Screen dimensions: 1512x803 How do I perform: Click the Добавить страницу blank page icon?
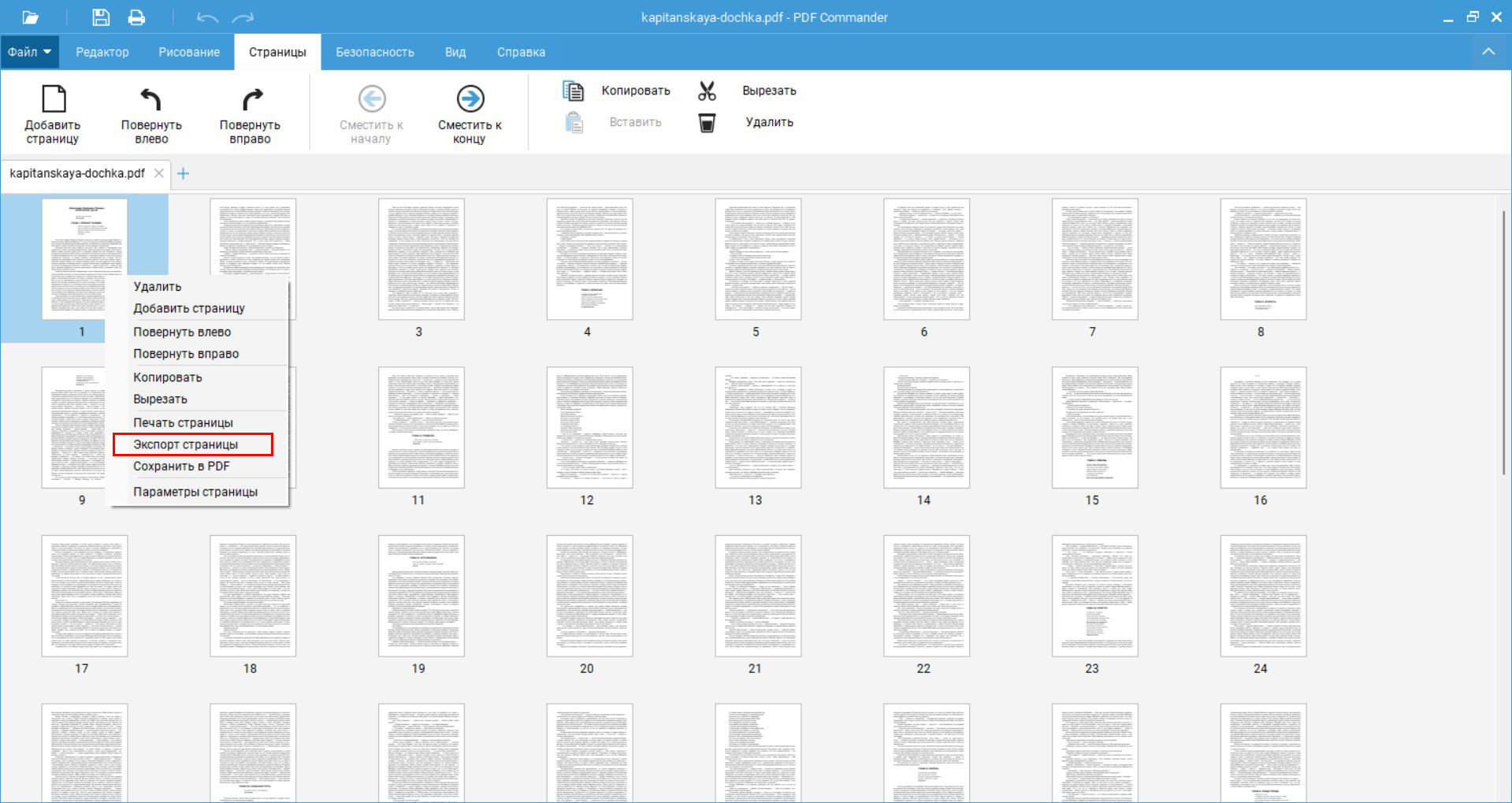[x=54, y=99]
